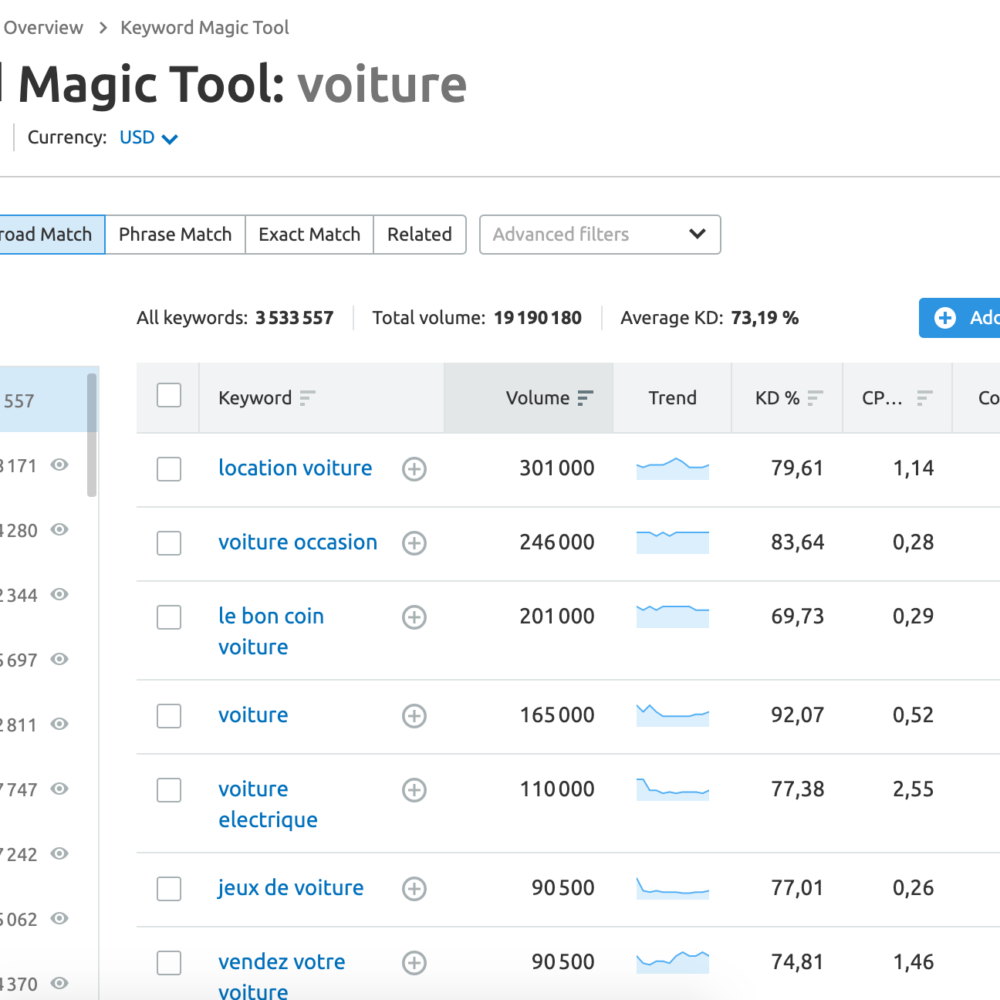Click the CPC column sort icon
The height and width of the screenshot is (1000, 1000).
pyautogui.click(x=924, y=398)
